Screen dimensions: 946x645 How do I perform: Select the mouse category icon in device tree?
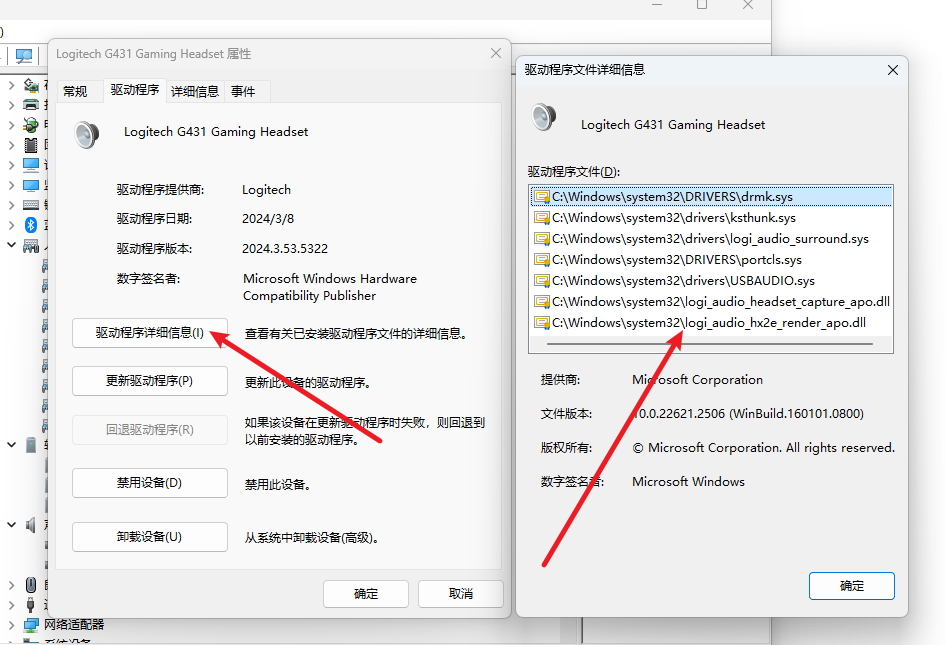(31, 585)
